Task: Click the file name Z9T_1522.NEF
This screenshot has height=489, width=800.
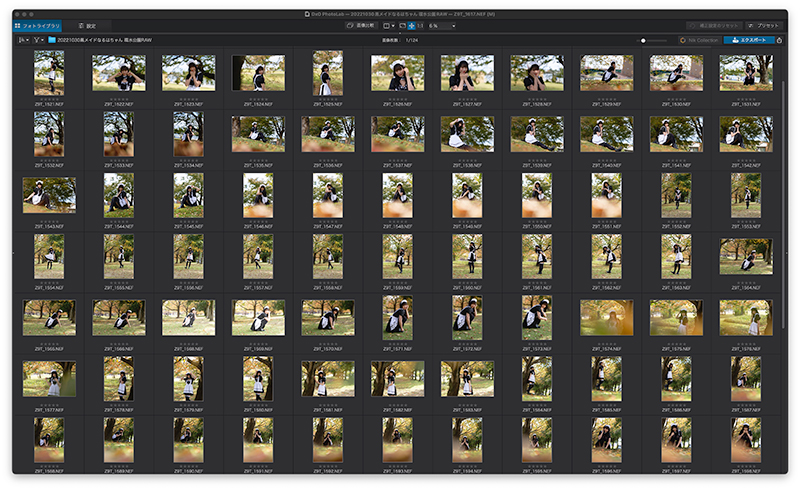Action: (x=119, y=104)
